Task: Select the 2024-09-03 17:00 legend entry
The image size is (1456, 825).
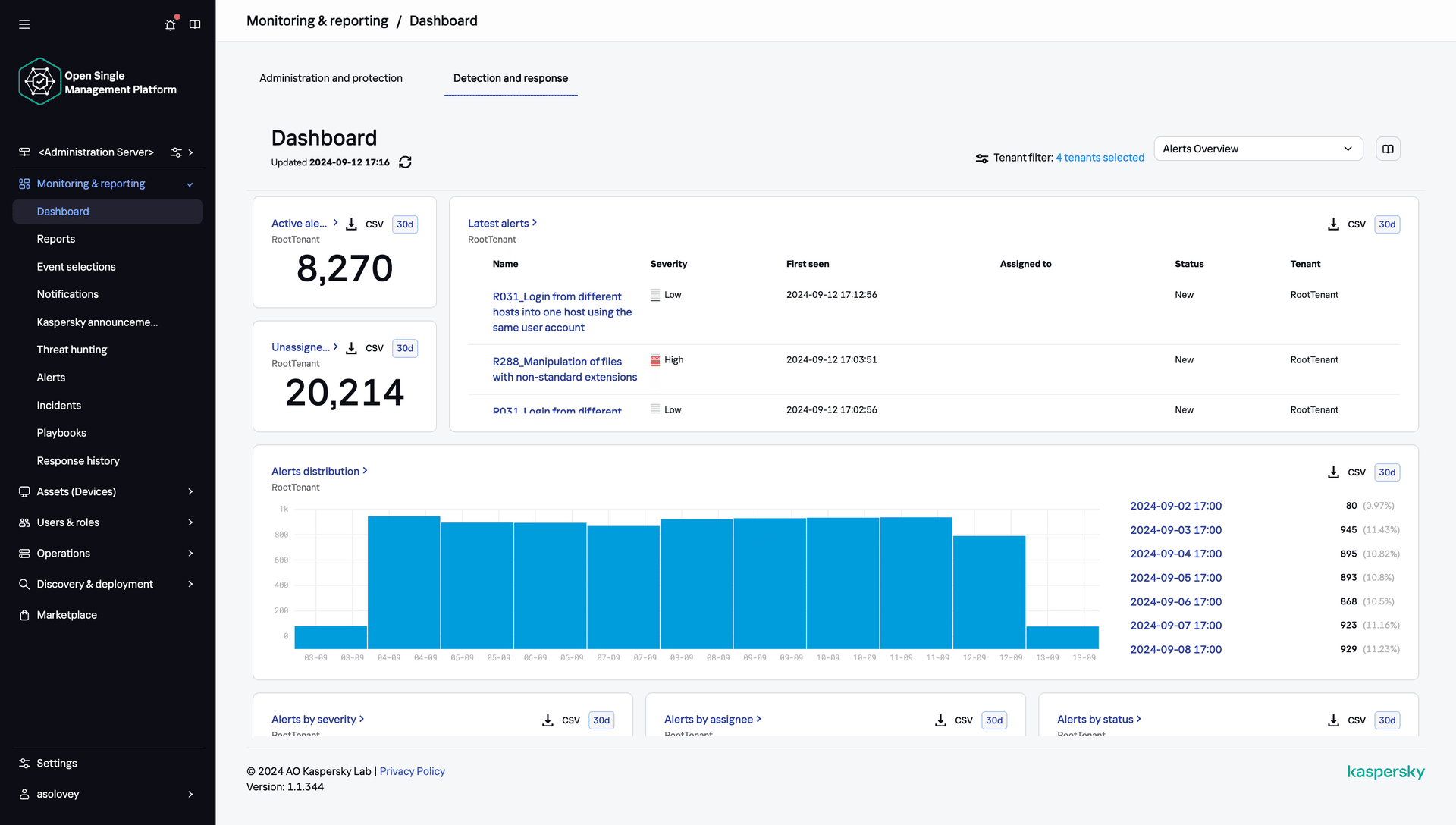Action: [1175, 530]
